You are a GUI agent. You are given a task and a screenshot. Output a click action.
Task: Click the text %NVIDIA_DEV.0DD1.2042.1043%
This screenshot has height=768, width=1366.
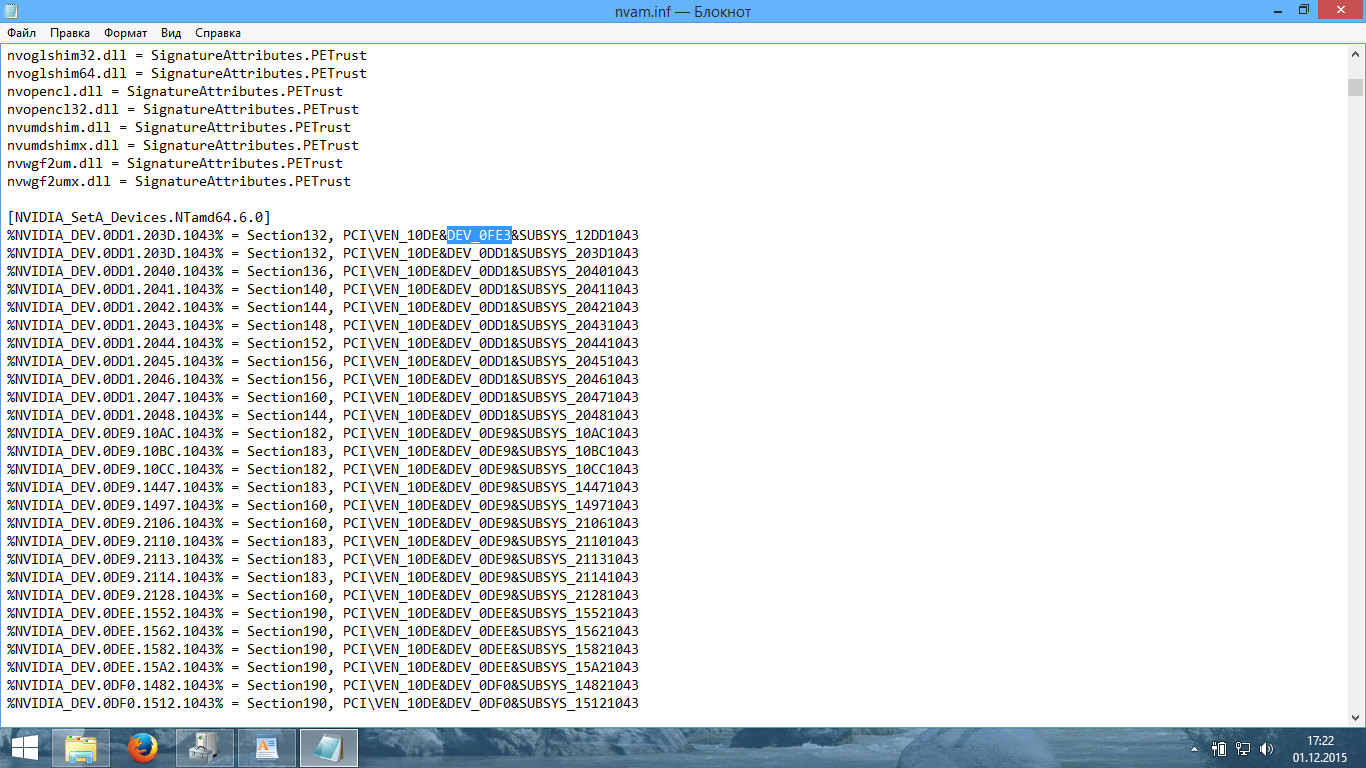pyautogui.click(x=115, y=307)
